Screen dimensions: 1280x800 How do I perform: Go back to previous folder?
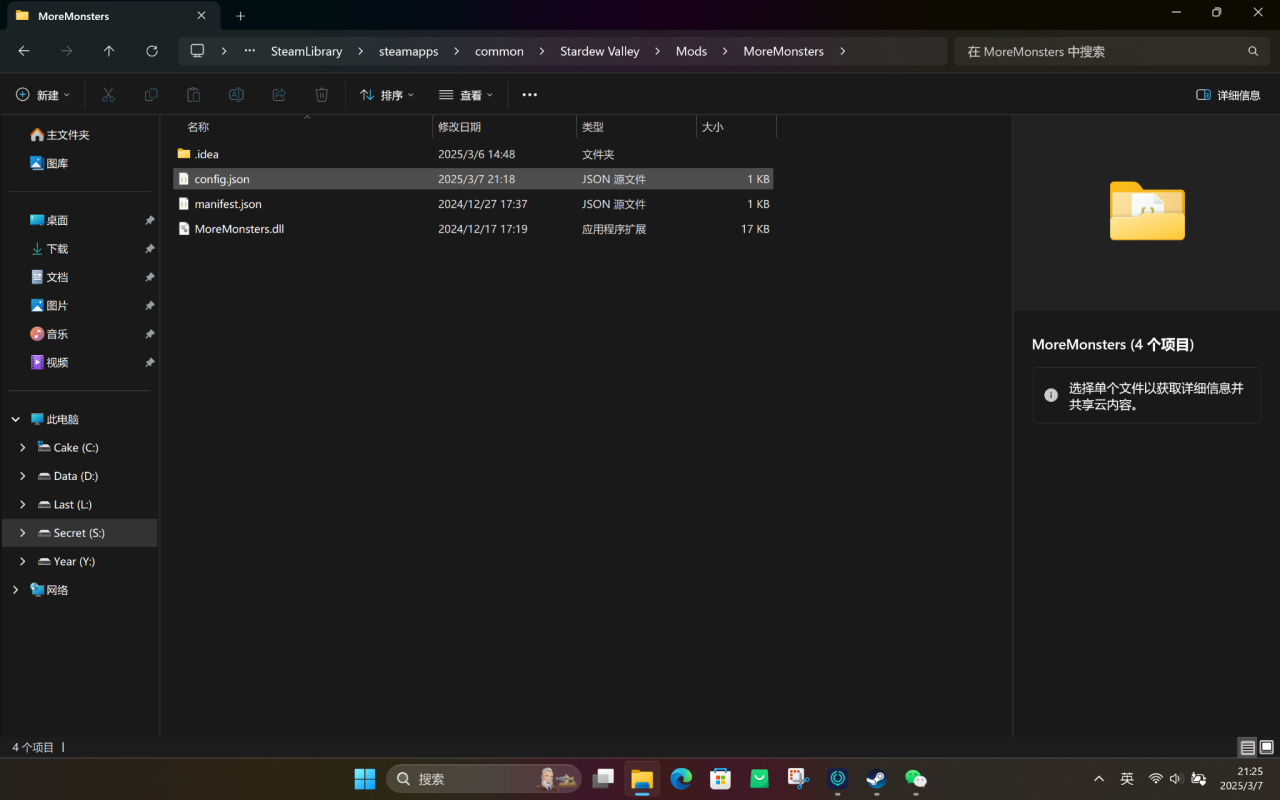coord(24,51)
